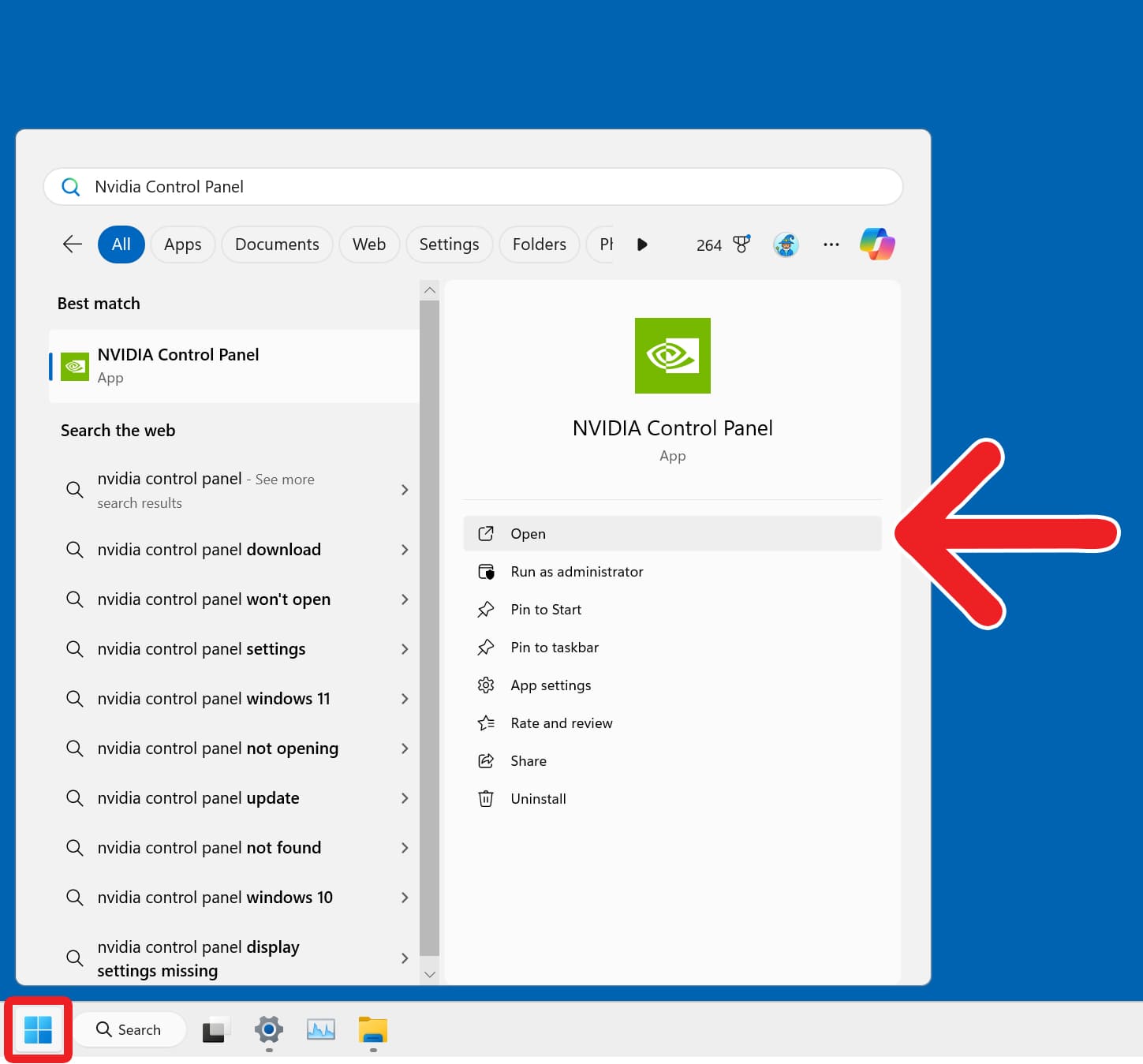Click the search box with Nvidia Control Panel
Viewport: 1143px width, 1064px height.
(473, 187)
